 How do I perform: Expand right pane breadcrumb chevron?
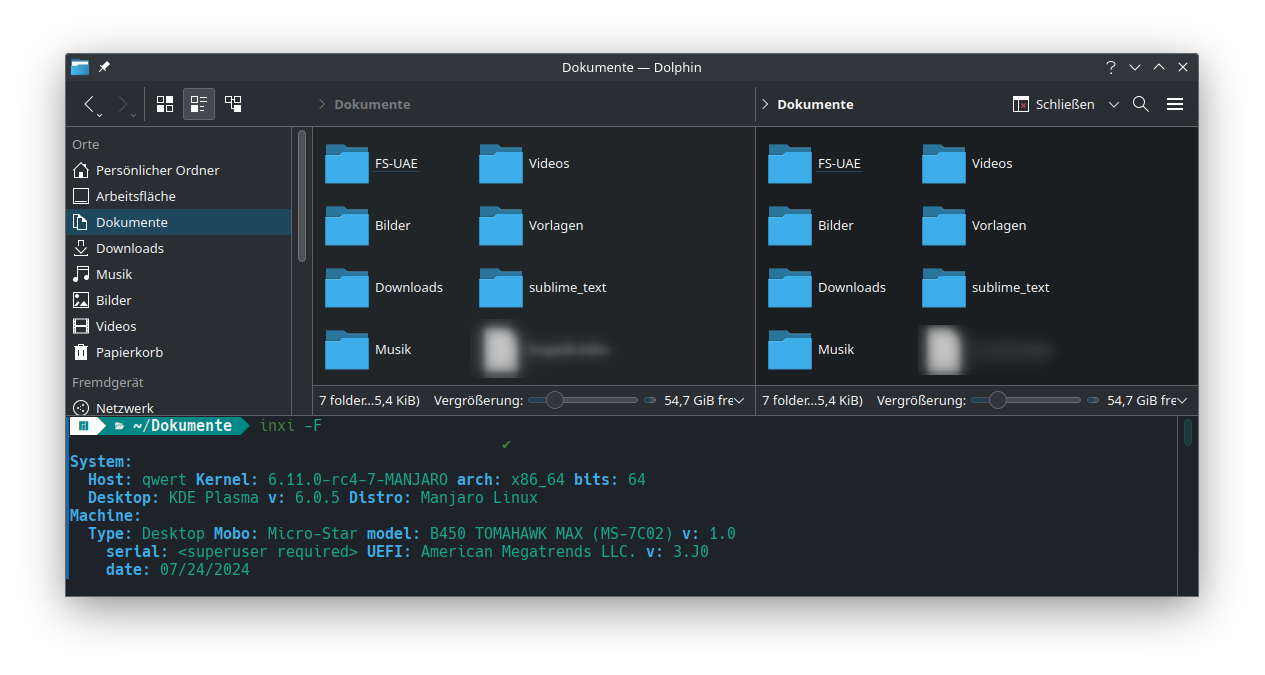(x=765, y=104)
